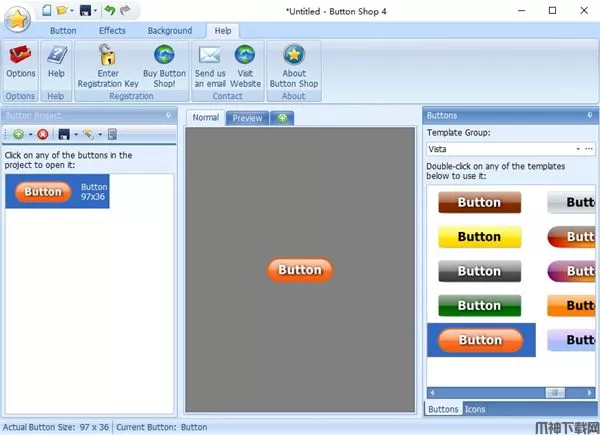Viewport: 600px width, 435px height.
Task: Click the document icon in Button Project toolbar
Action: 112,134
